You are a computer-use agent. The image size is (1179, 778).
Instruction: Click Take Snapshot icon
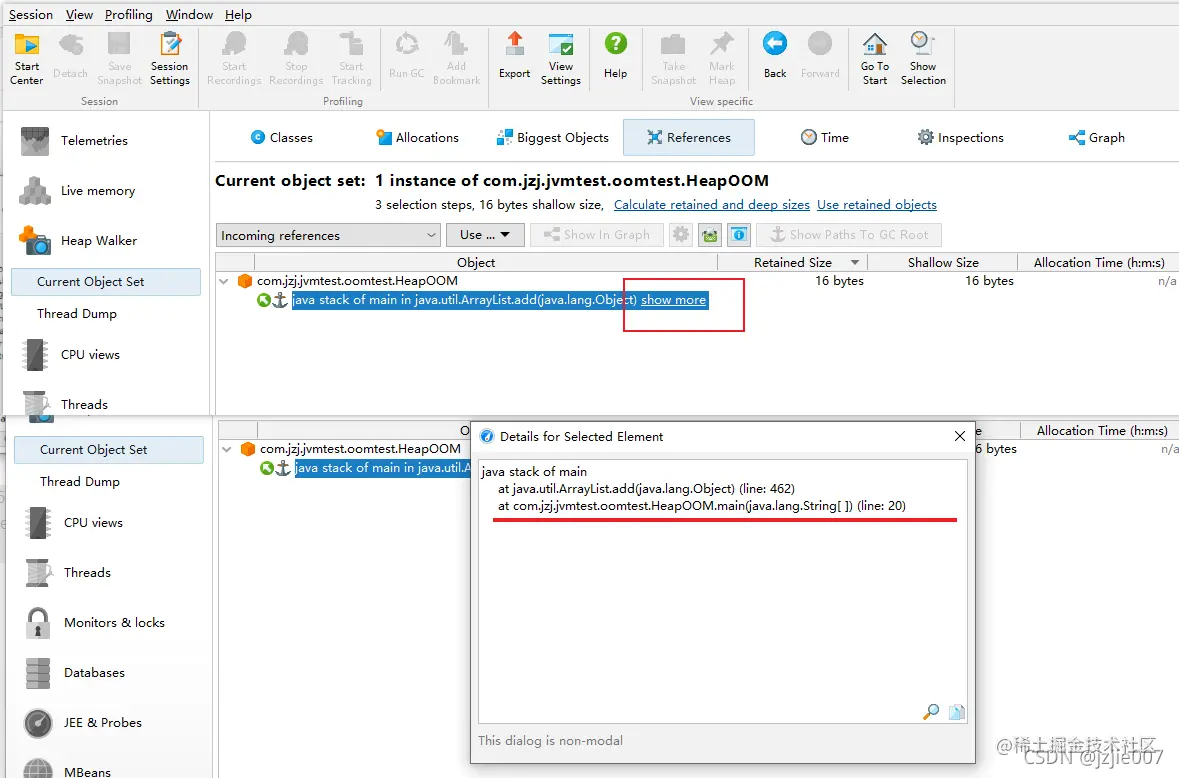(674, 59)
